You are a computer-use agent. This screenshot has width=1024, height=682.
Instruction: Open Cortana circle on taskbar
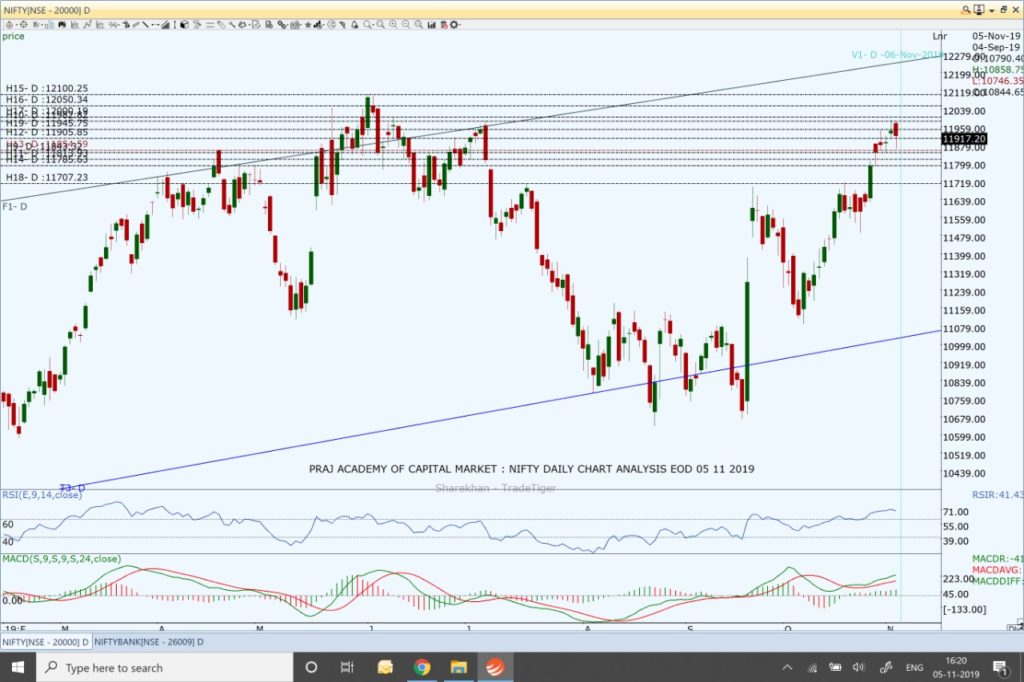coord(312,667)
